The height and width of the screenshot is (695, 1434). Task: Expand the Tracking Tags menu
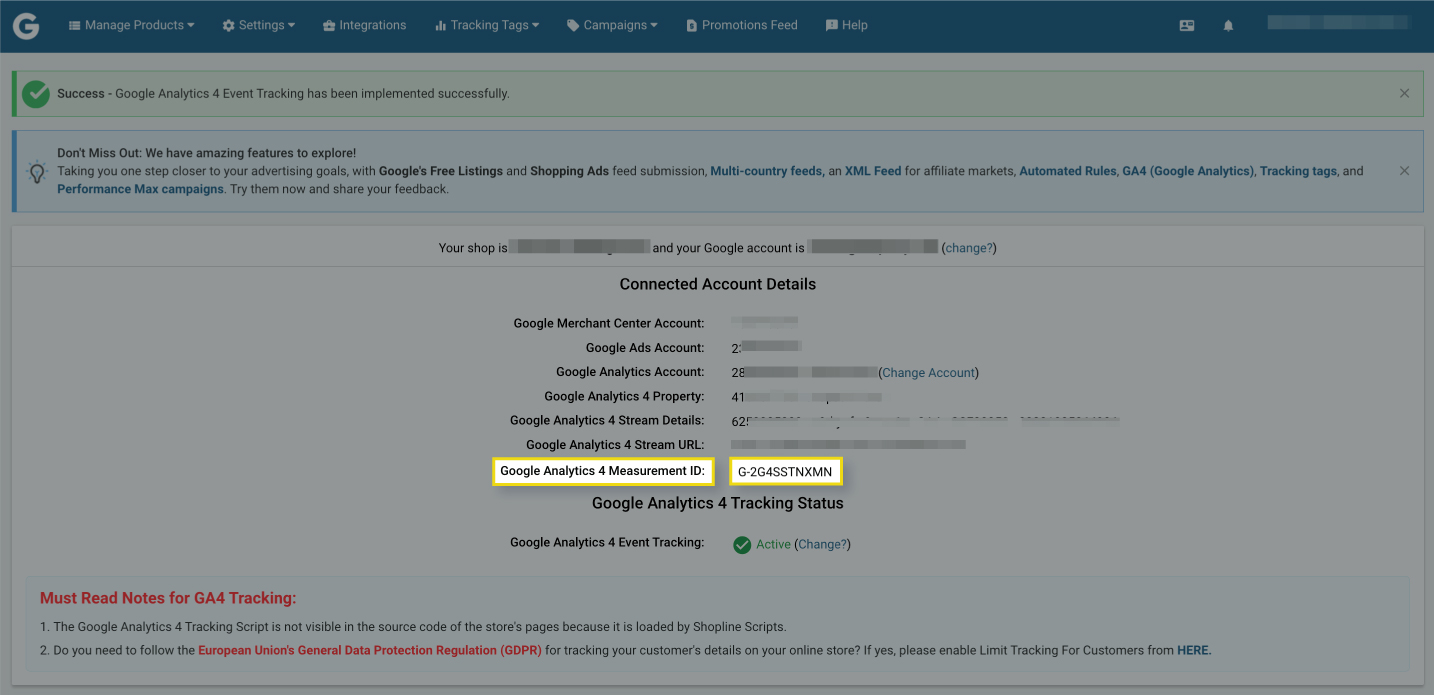[487, 25]
